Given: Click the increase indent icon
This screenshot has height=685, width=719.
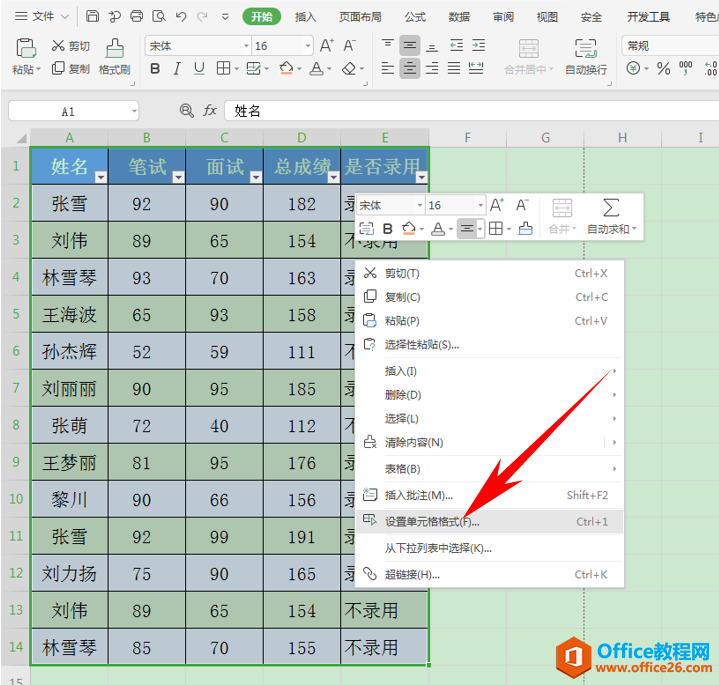Looking at the screenshot, I should click(478, 45).
